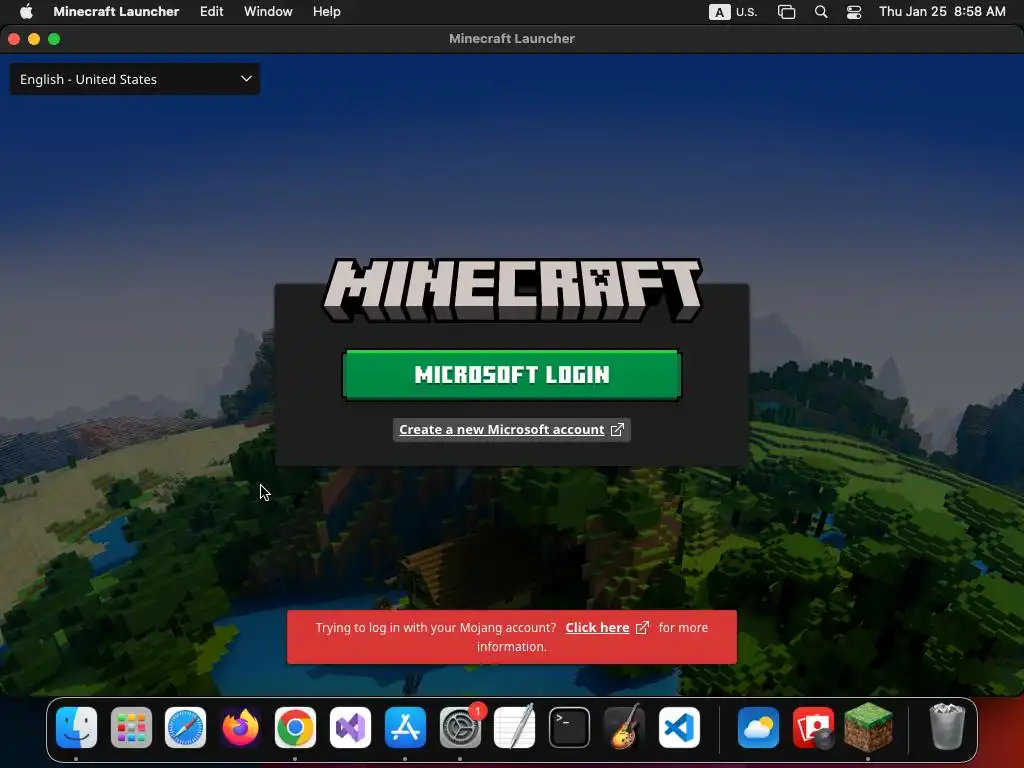Open Control Center in menu bar

pos(854,12)
